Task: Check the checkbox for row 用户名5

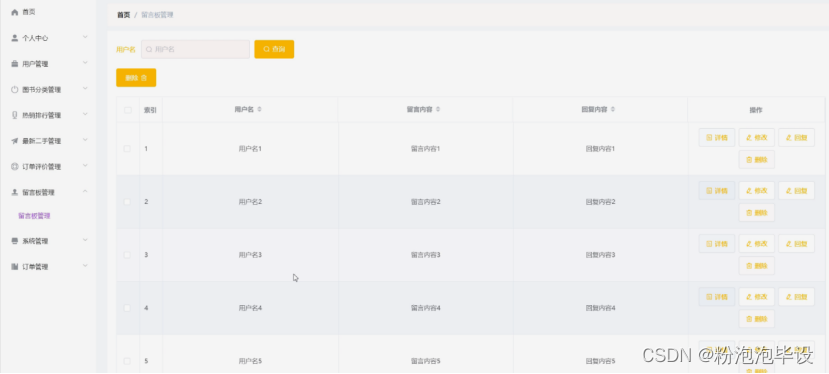Action: pyautogui.click(x=127, y=361)
